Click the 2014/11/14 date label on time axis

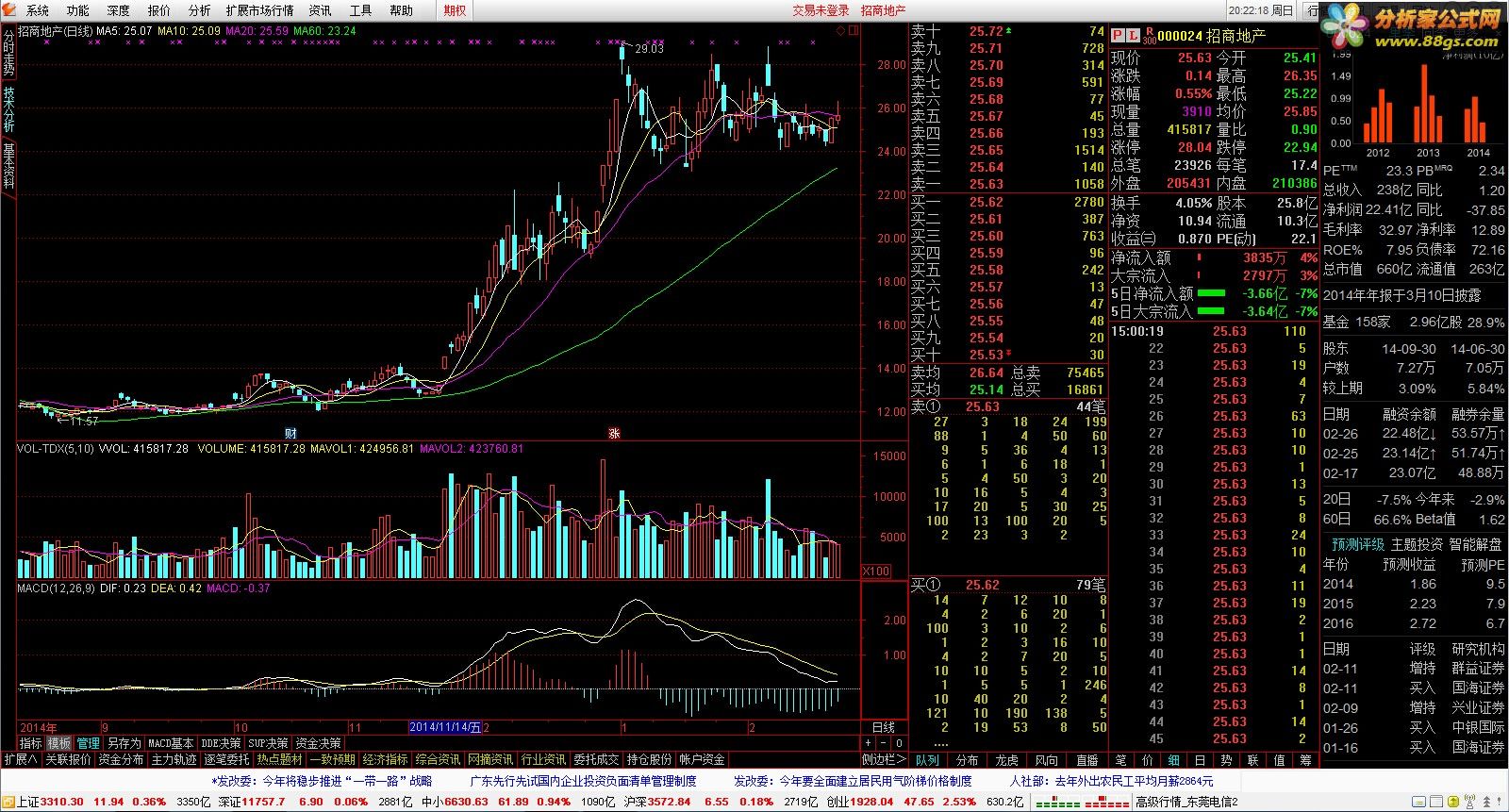point(444,727)
